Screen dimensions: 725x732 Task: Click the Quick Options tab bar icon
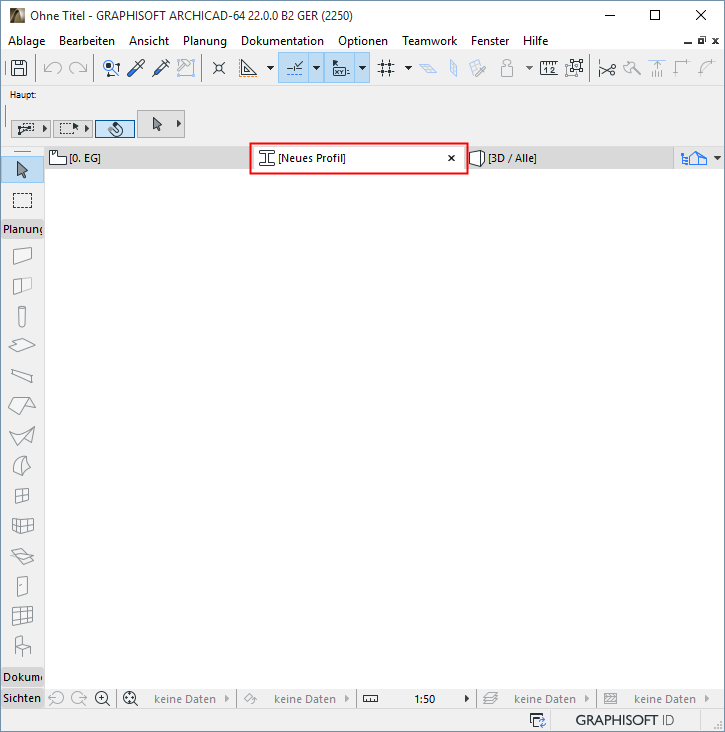point(694,158)
